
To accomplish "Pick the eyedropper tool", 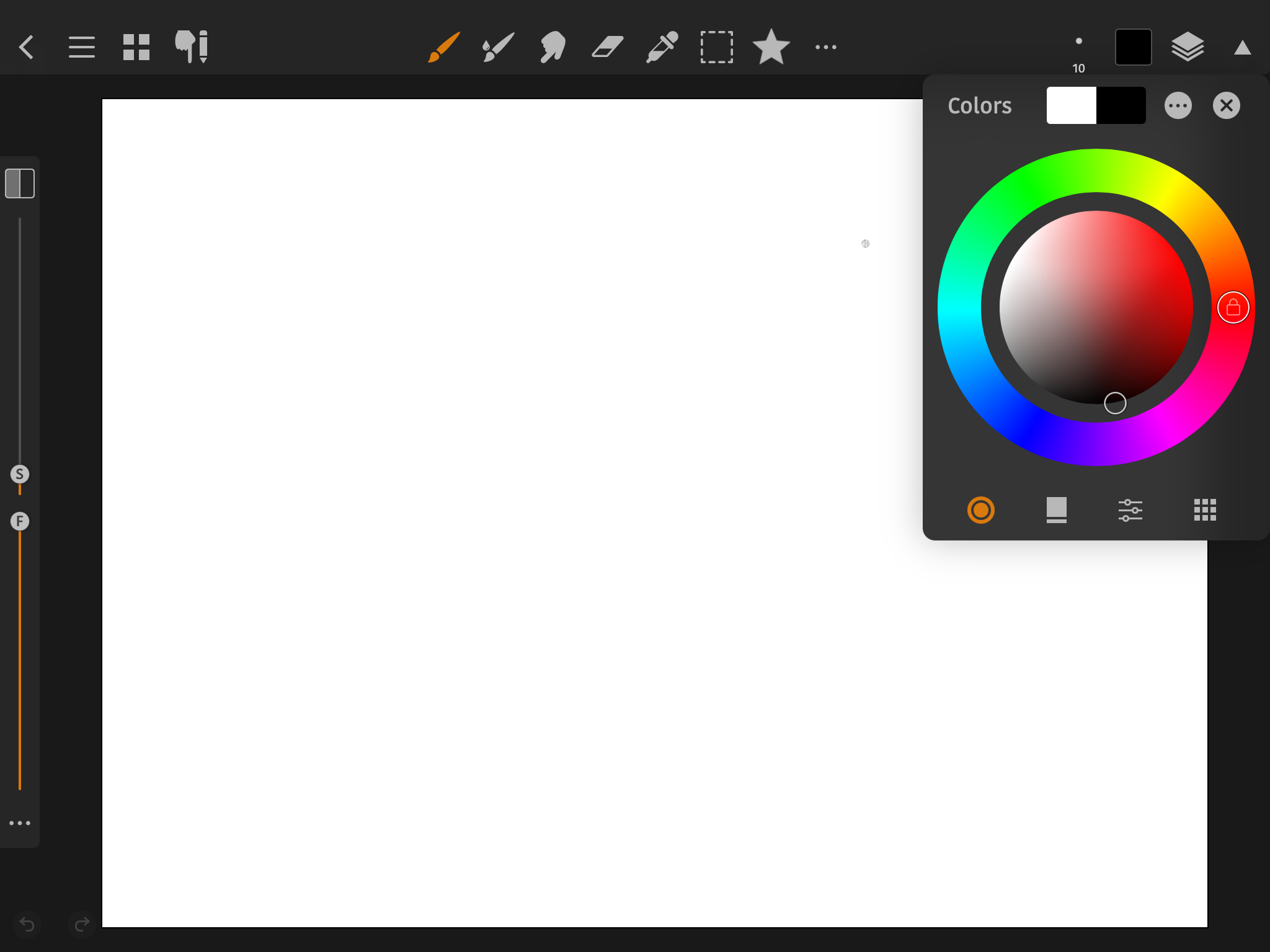I will point(662,47).
